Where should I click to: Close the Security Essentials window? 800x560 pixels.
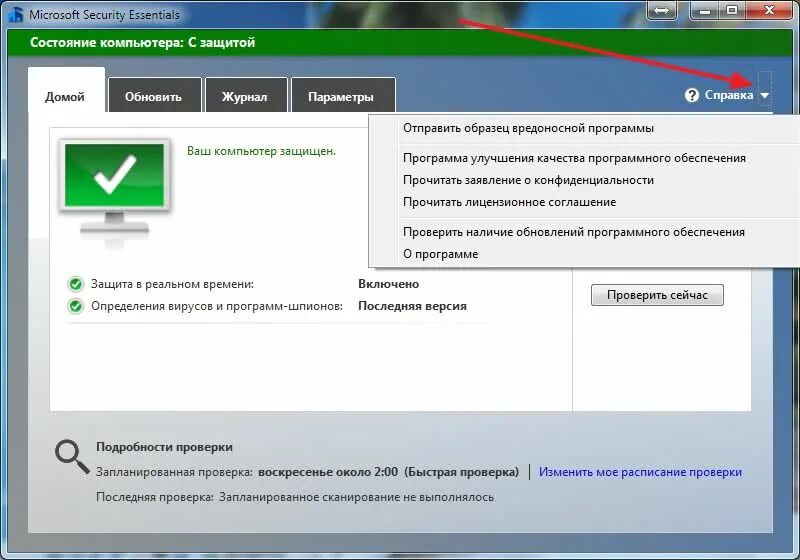(x=769, y=11)
